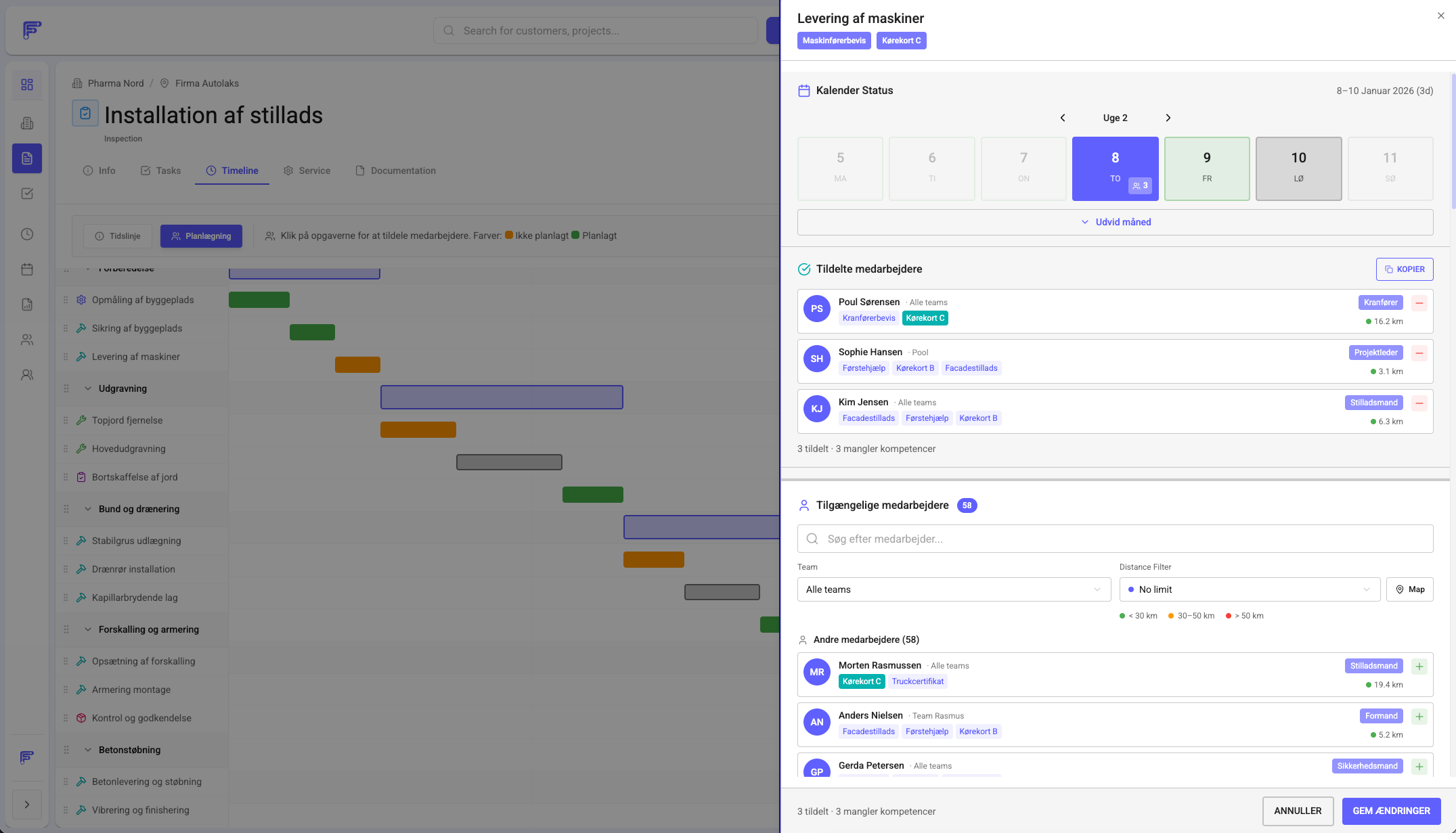Collapse the Udgravning section

pyautogui.click(x=88, y=388)
